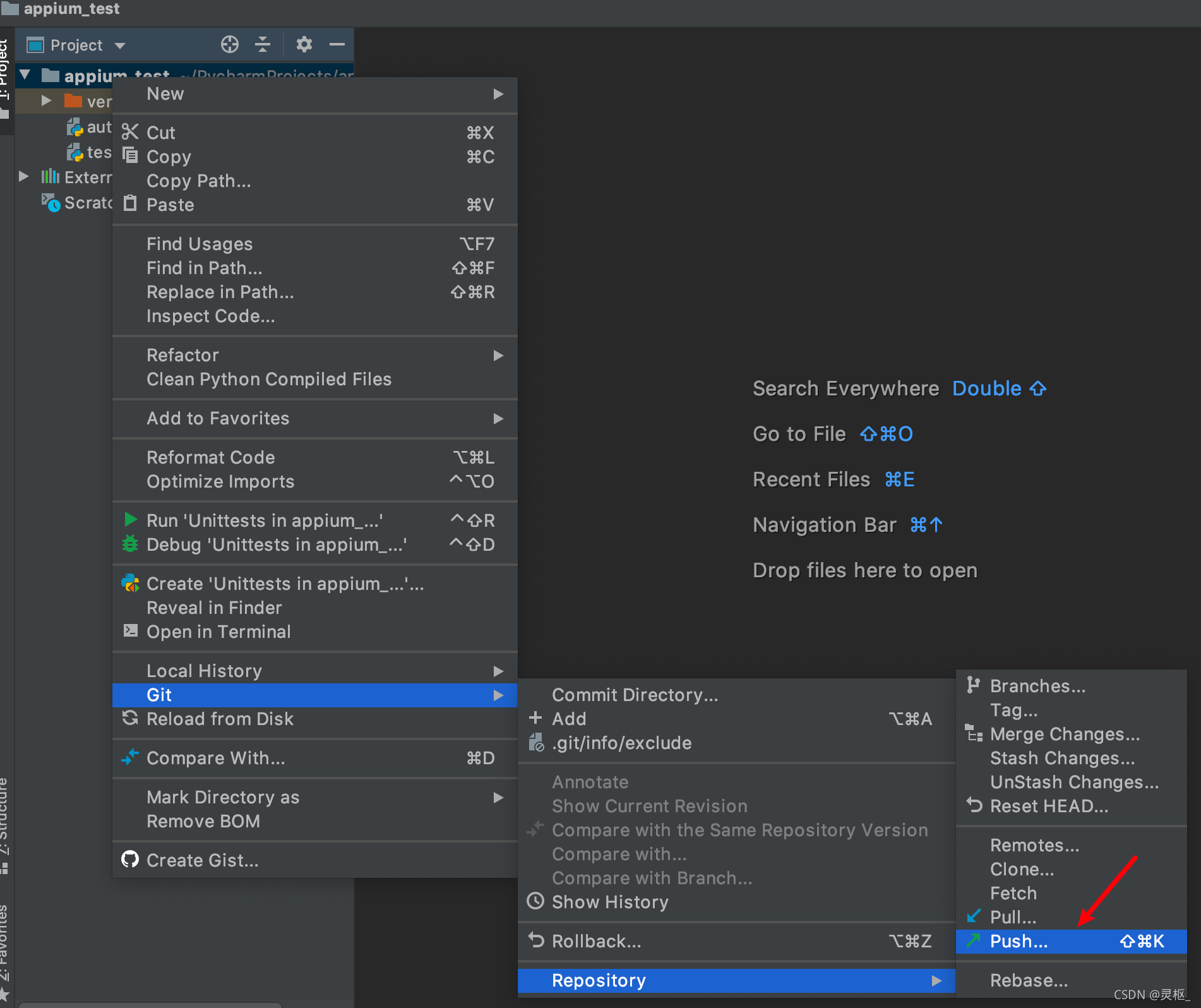Click the collapse all icon in Project panel

[263, 44]
